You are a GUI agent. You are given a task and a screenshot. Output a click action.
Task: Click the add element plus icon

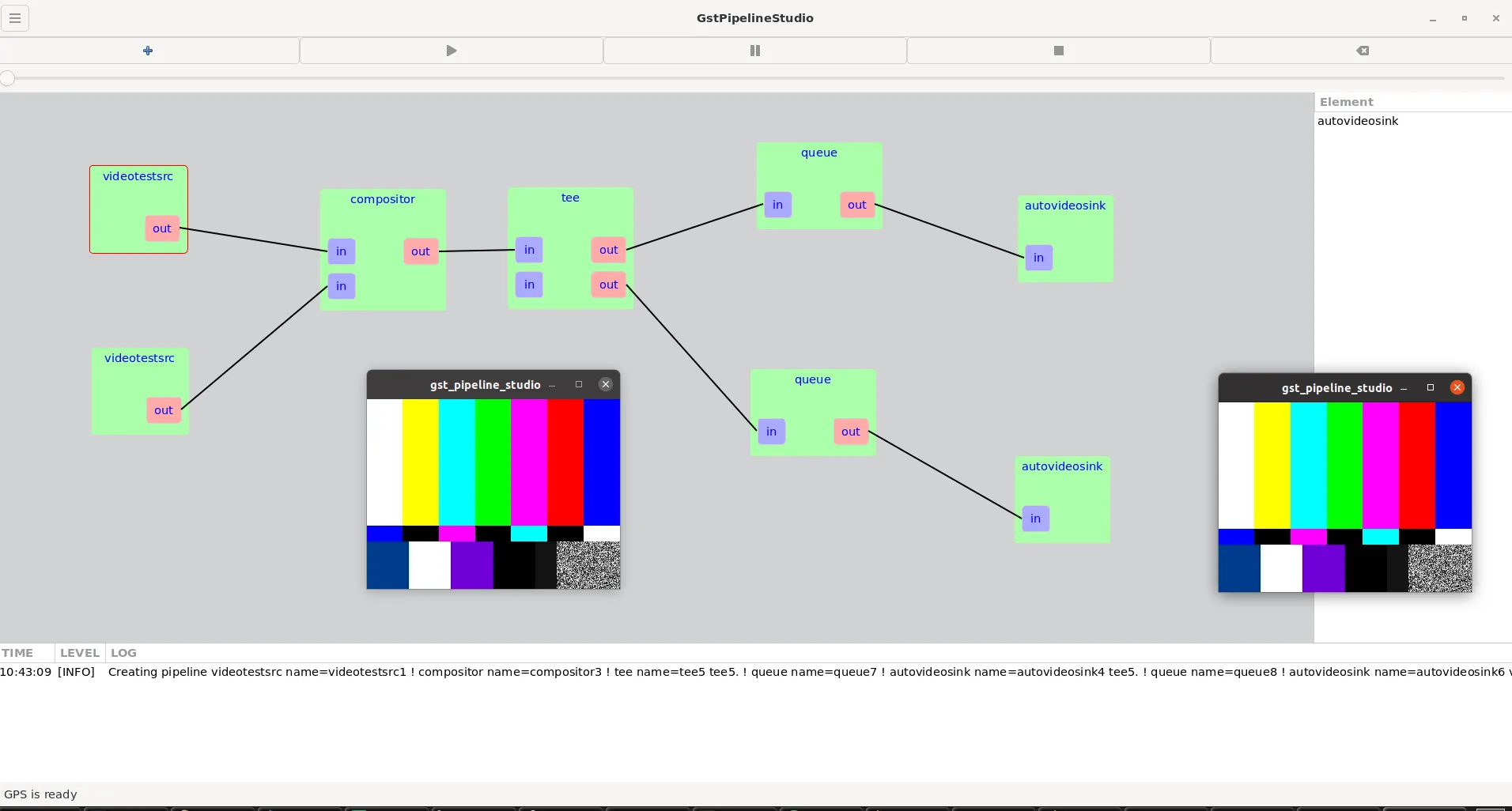tap(148, 51)
